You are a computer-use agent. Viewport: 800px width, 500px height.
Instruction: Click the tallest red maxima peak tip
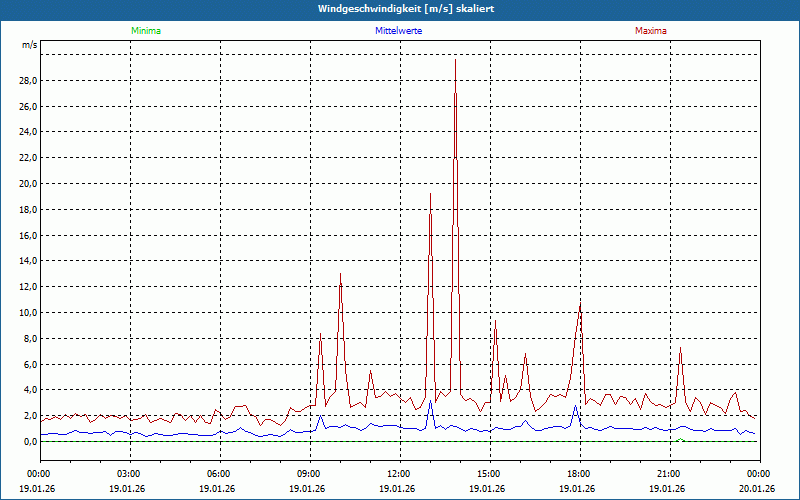pos(455,60)
